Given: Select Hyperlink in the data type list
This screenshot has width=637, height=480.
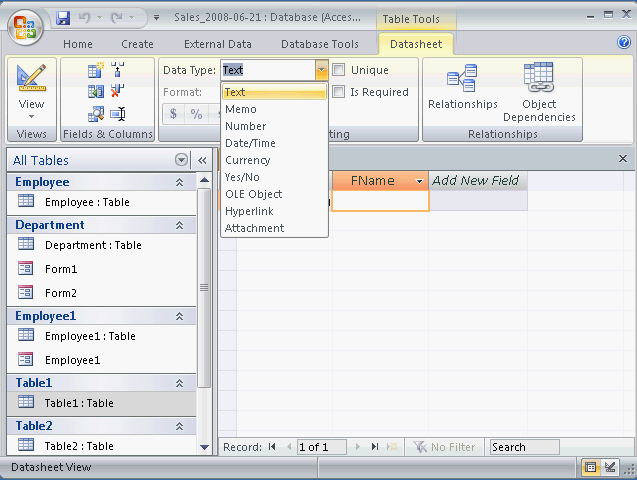Looking at the screenshot, I should coord(250,211).
